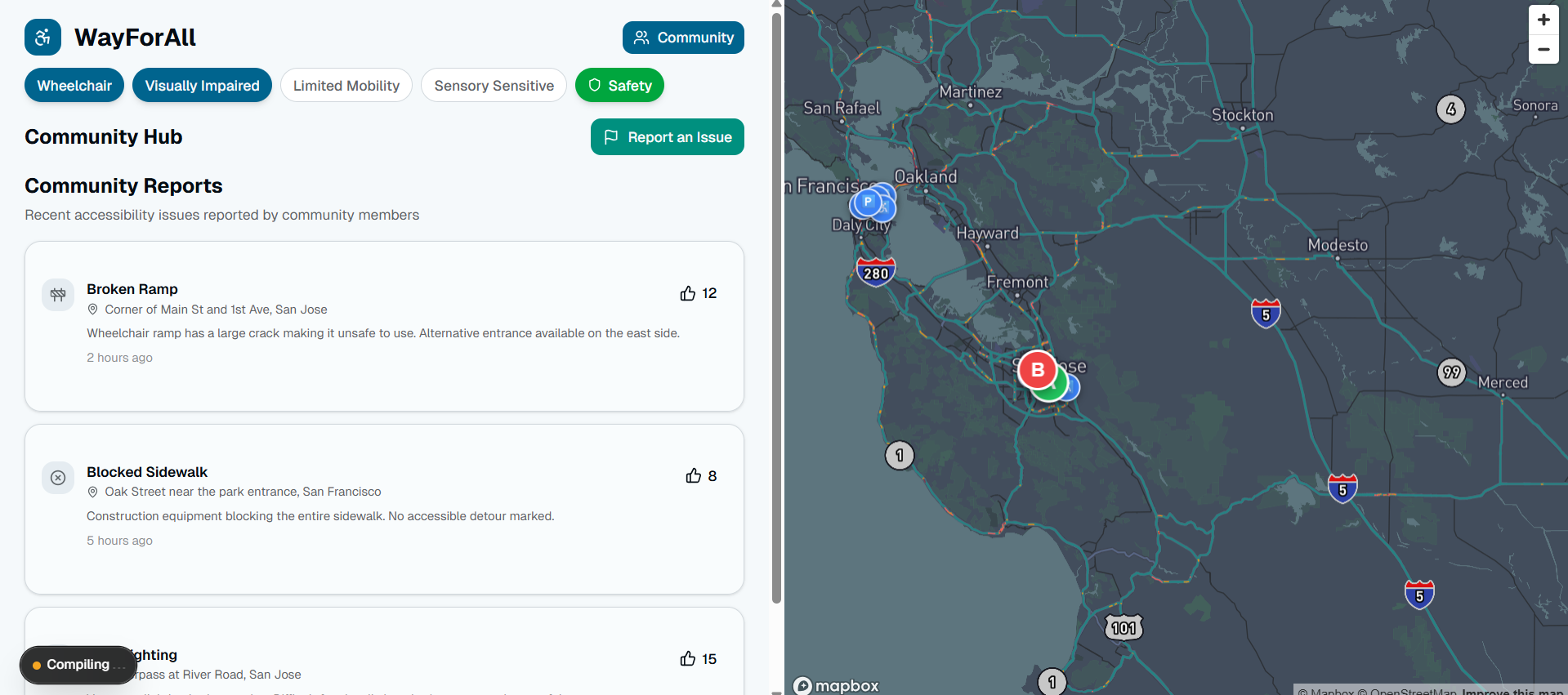This screenshot has width=1568, height=695.
Task: Click location pin for Oak Street address
Action: 93,492
